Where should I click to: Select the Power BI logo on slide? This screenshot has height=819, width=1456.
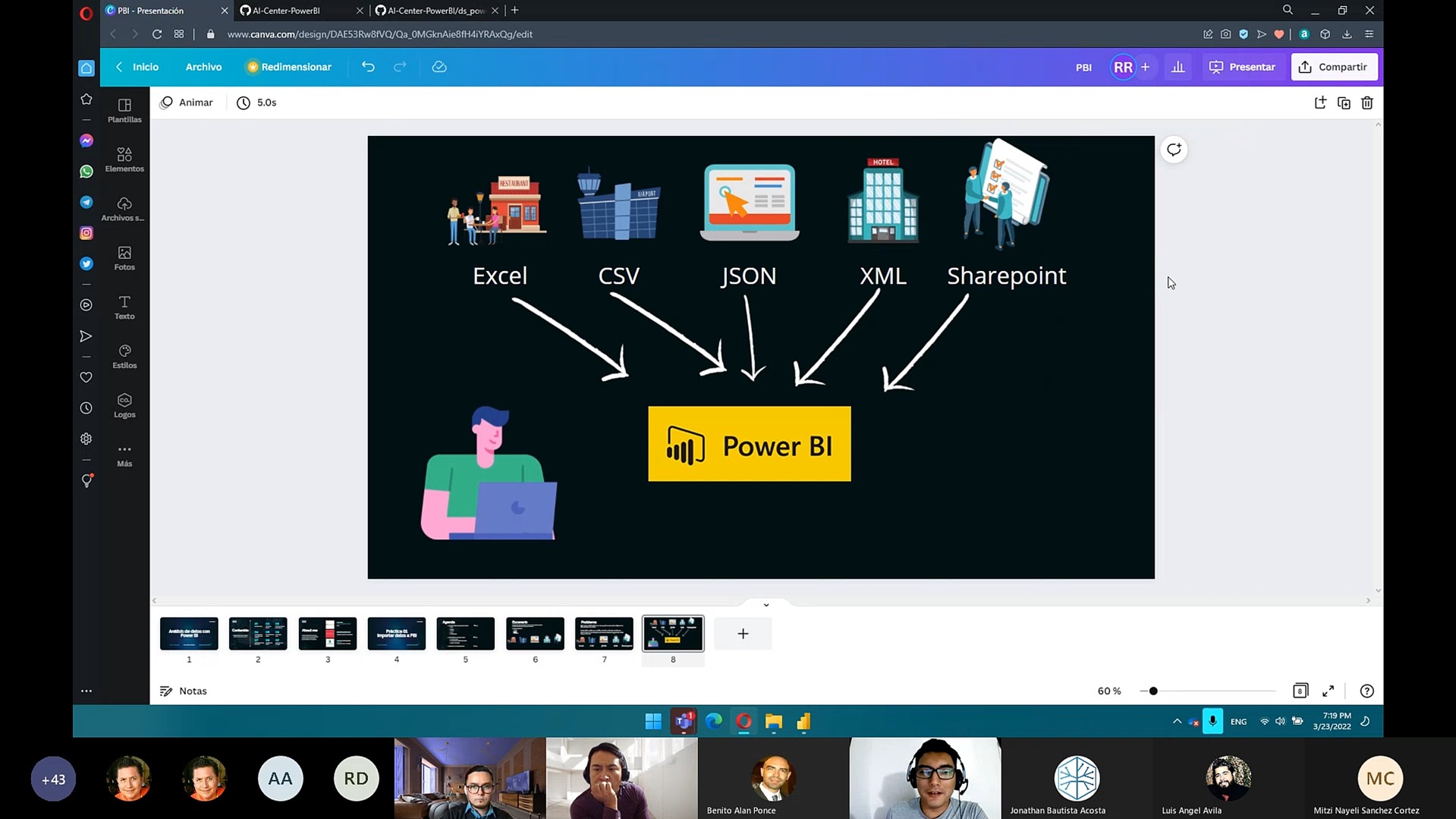tap(750, 444)
